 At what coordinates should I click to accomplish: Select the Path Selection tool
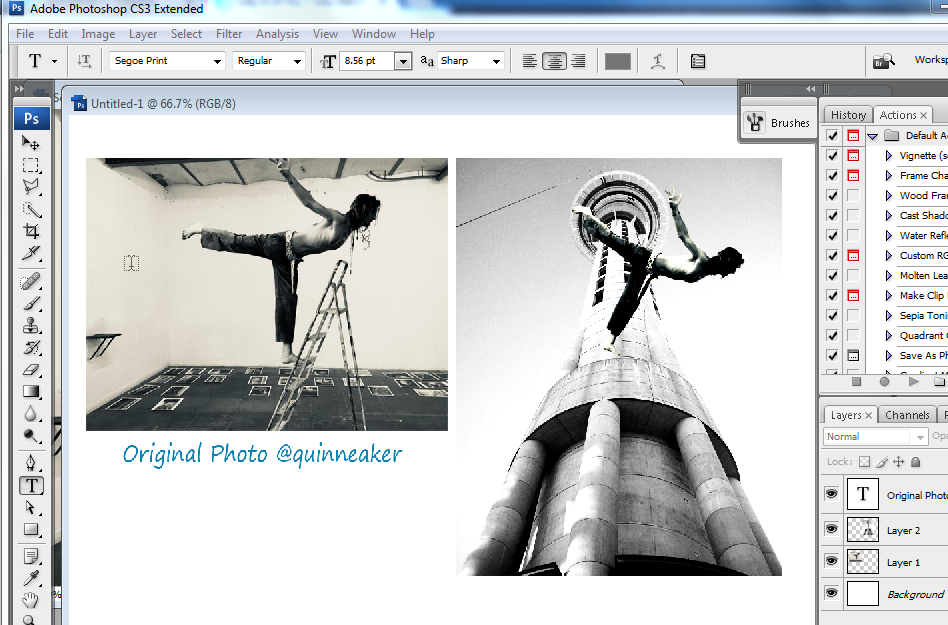(30, 508)
